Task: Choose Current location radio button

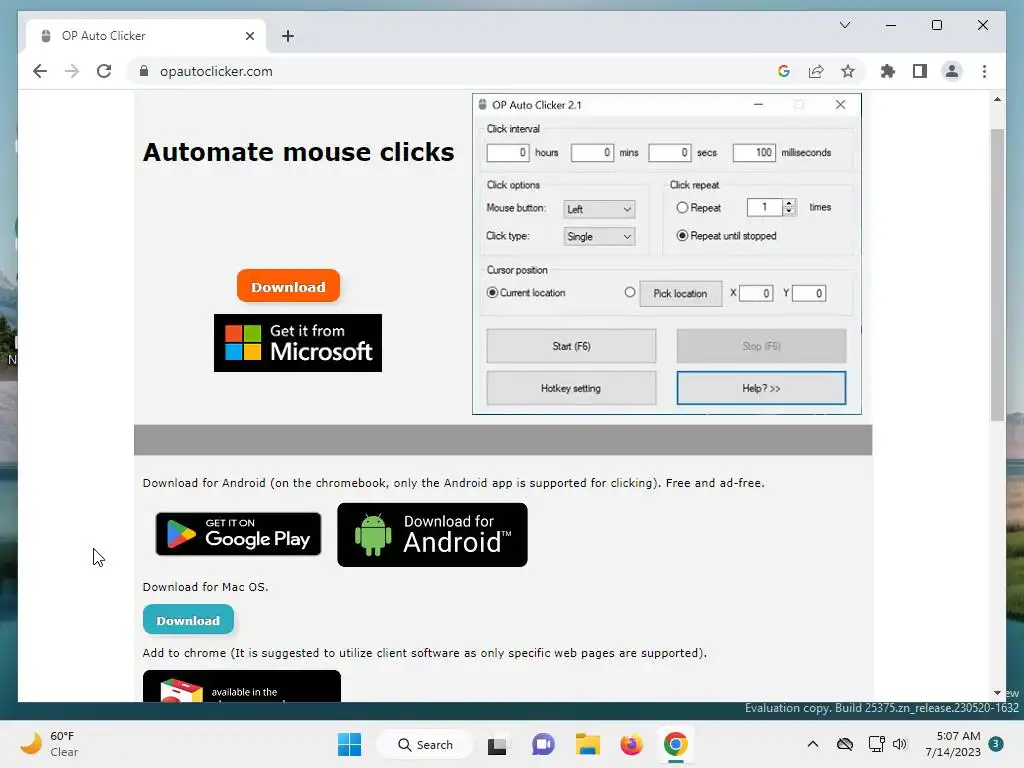Action: (492, 293)
